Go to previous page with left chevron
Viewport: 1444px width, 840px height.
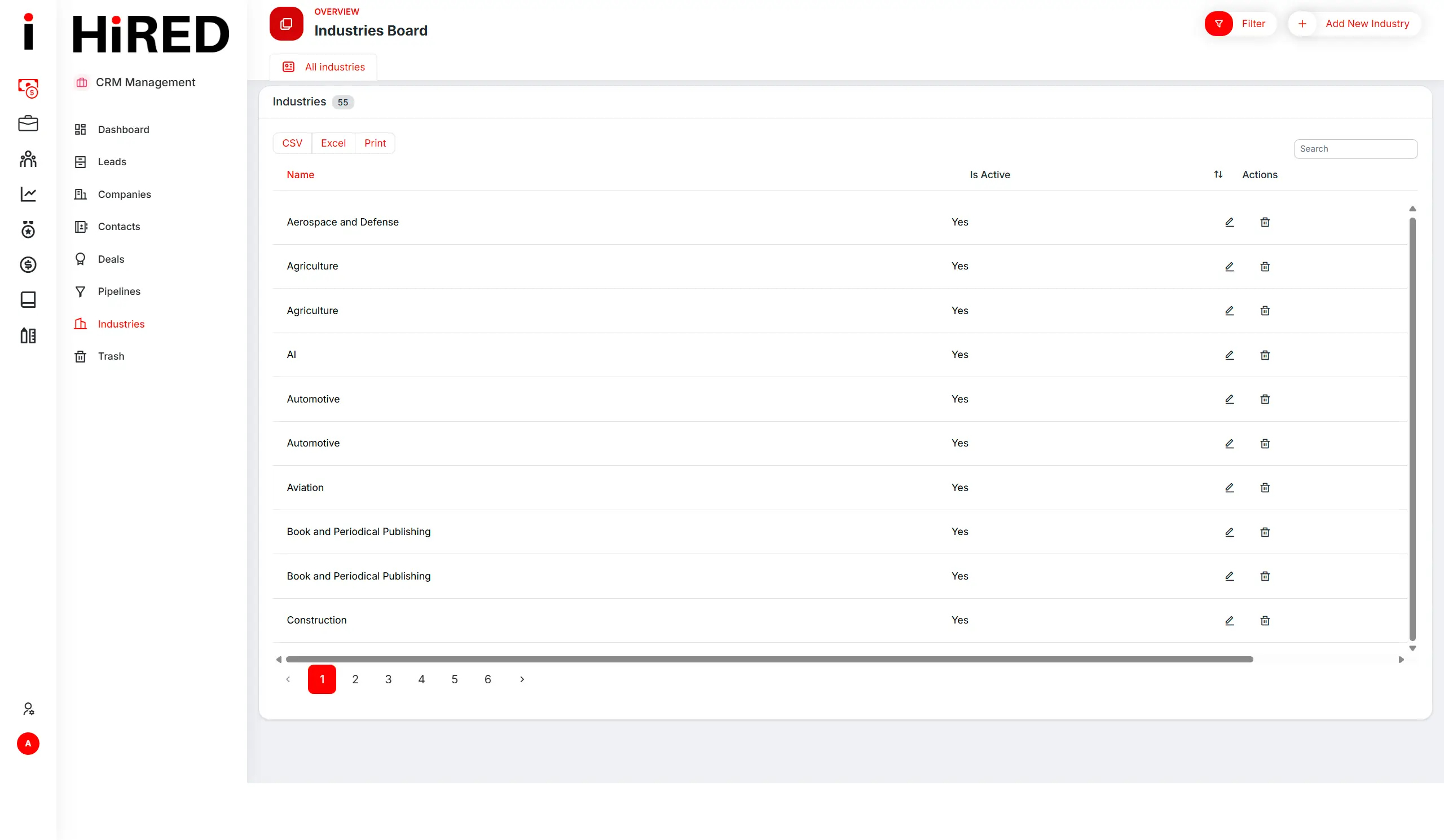click(288, 679)
